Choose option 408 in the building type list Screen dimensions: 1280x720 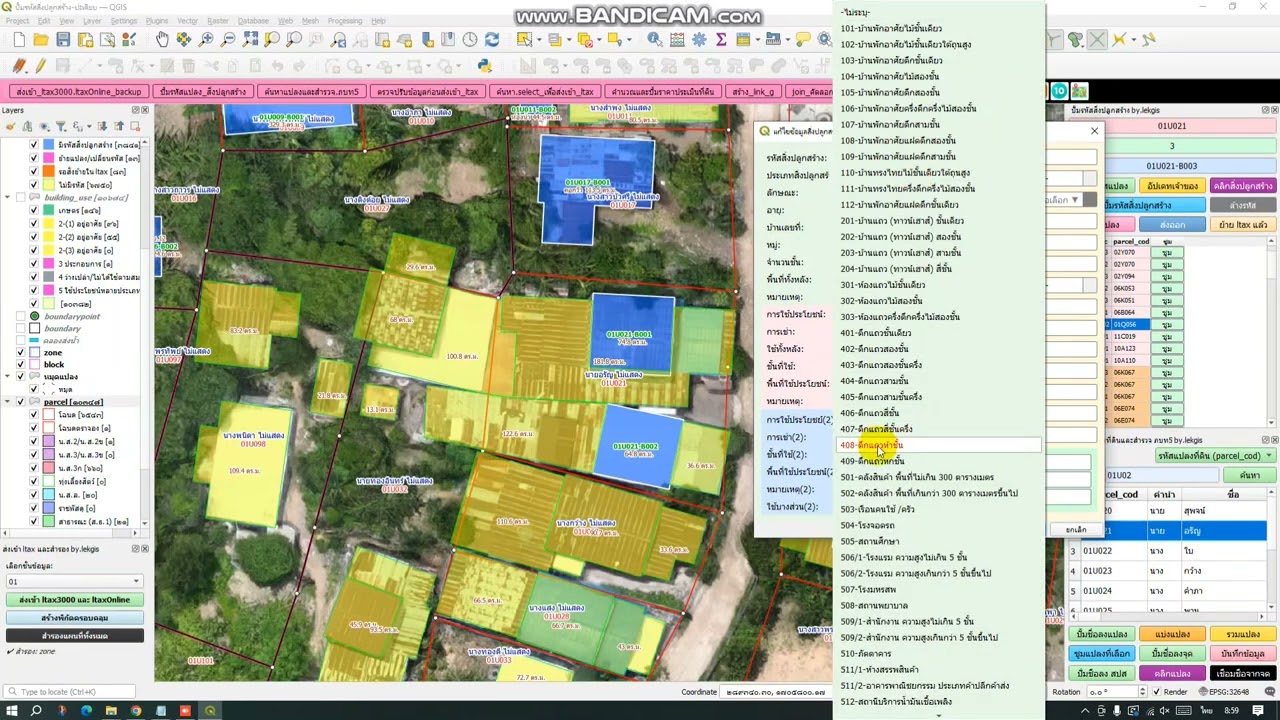click(x=939, y=445)
